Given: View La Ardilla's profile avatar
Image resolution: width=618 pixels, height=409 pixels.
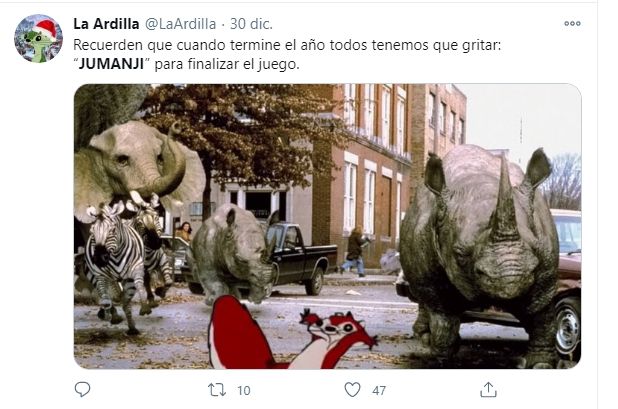Looking at the screenshot, I should point(38,39).
